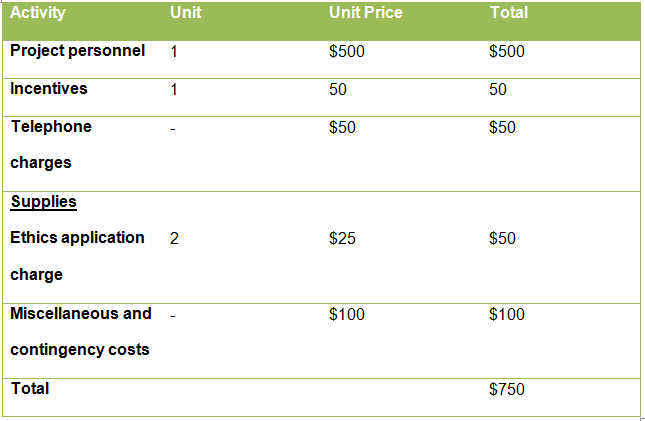Select the Telephone charges $50 total
The height and width of the screenshot is (421, 645).
tap(502, 128)
